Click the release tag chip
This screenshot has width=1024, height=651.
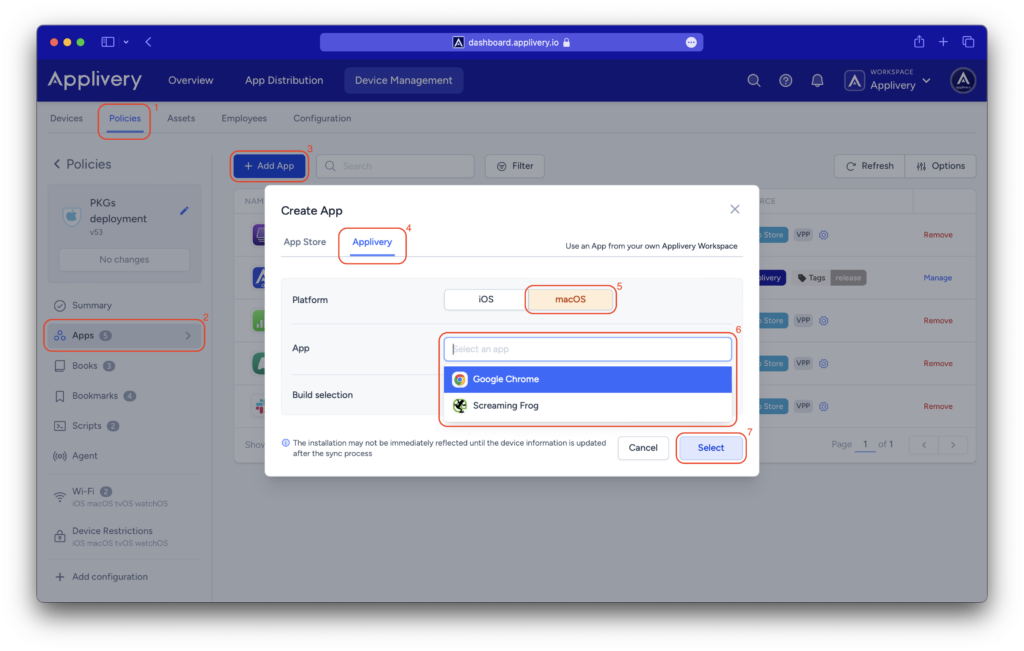[848, 278]
